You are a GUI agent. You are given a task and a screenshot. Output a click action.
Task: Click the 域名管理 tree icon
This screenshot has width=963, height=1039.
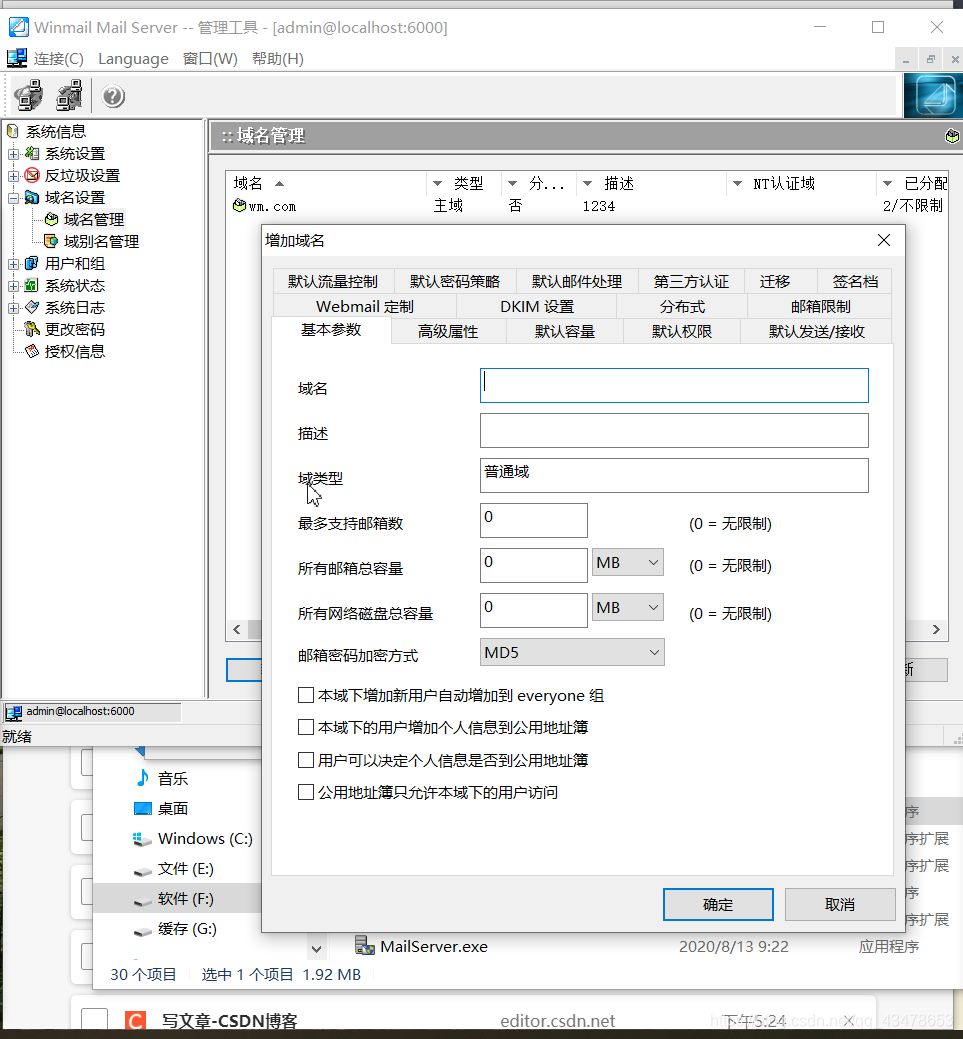coord(51,219)
